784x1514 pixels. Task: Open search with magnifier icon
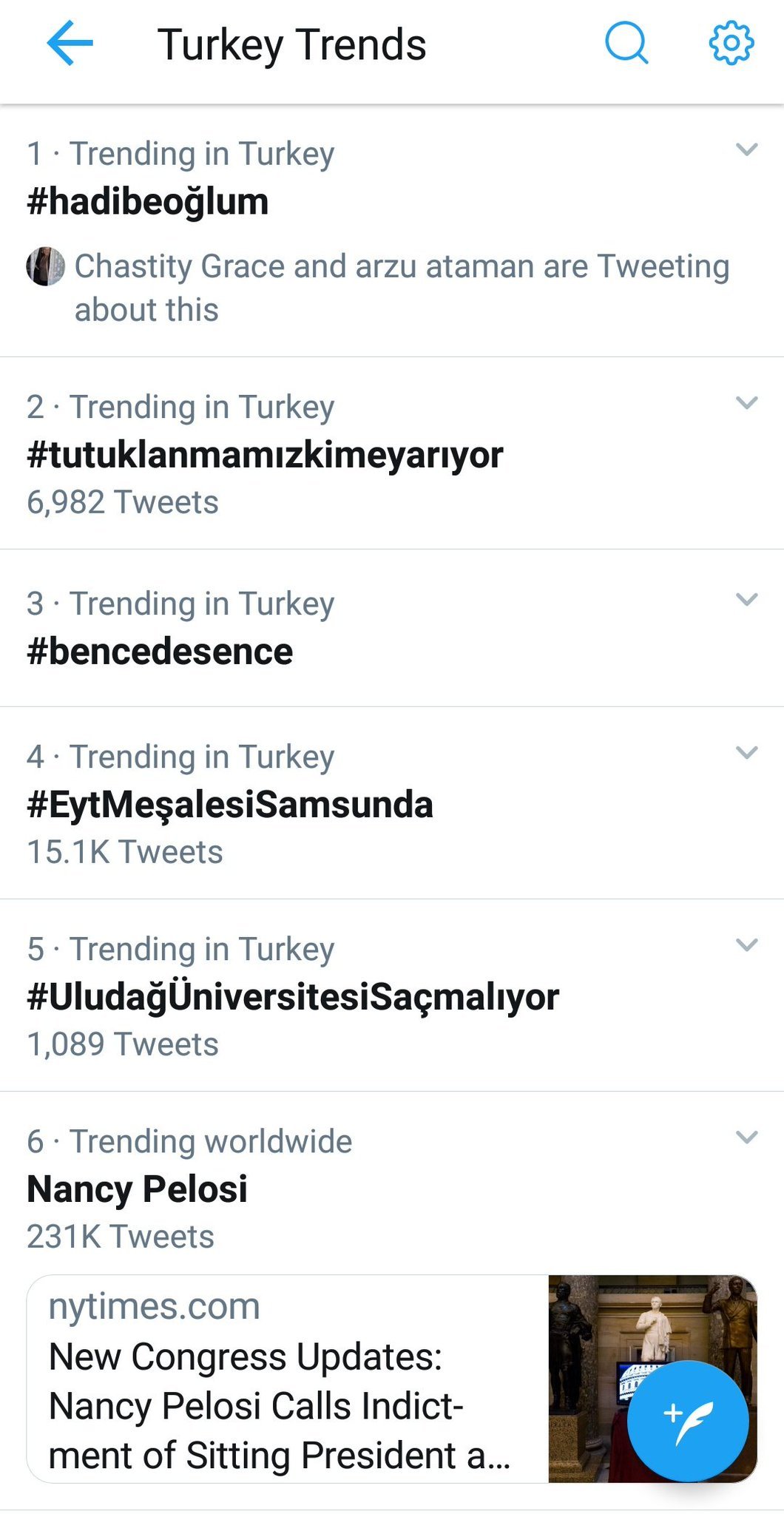coord(626,44)
